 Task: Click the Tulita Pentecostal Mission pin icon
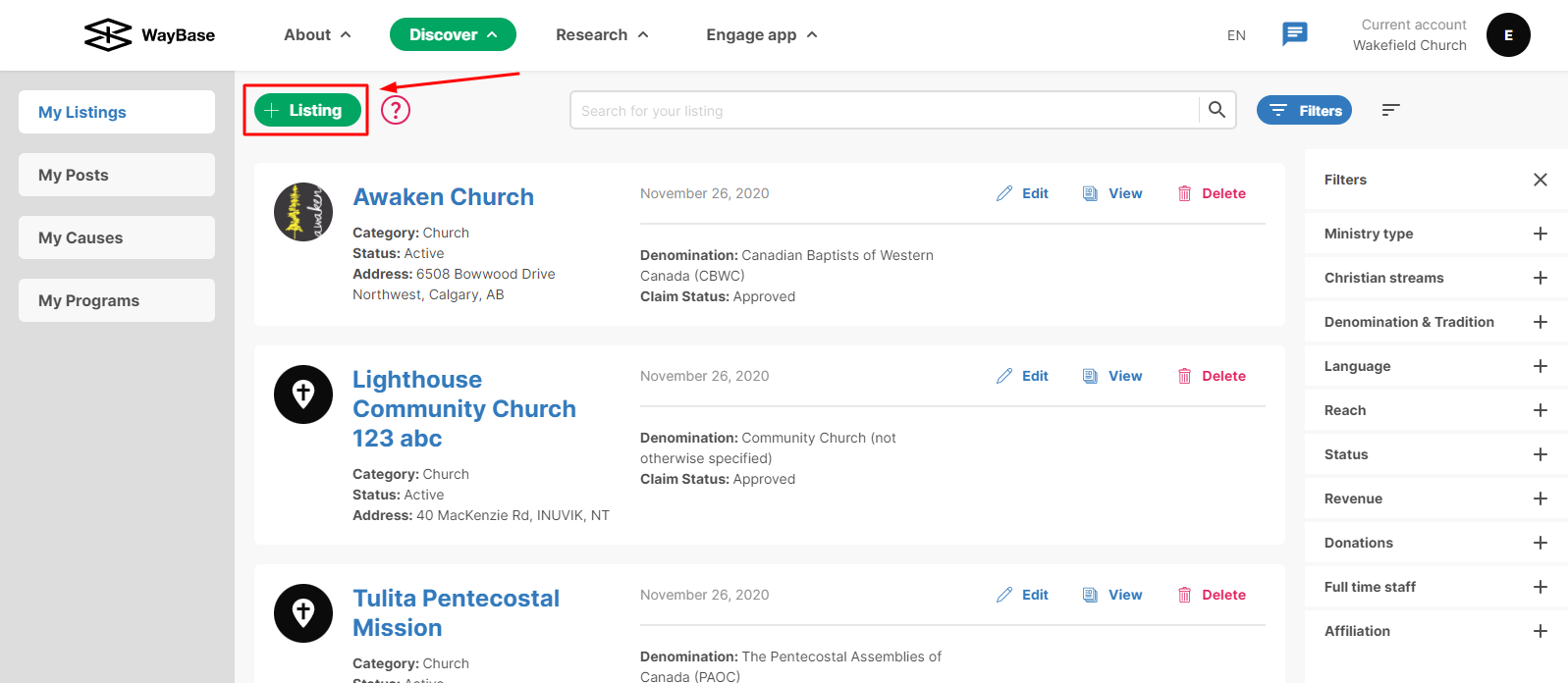tap(303, 613)
